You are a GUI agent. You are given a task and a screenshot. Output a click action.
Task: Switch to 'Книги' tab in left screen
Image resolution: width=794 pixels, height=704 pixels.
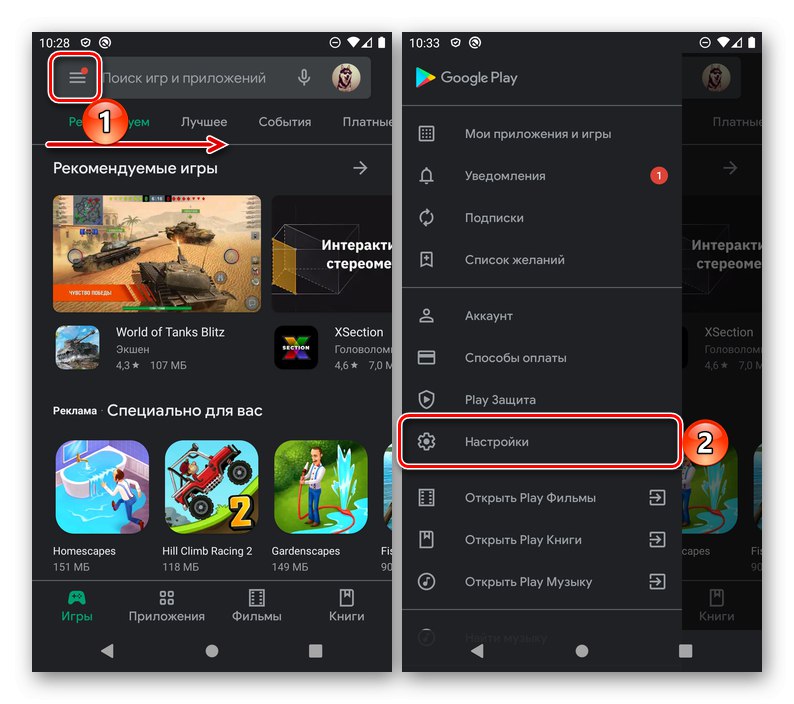click(x=347, y=606)
